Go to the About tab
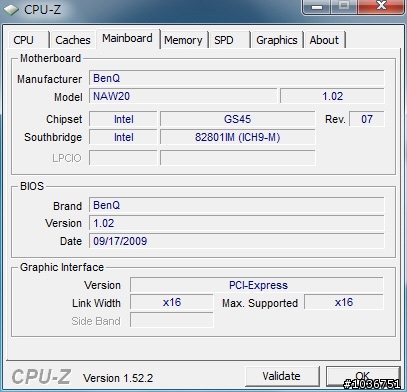The image size is (407, 392). click(324, 40)
